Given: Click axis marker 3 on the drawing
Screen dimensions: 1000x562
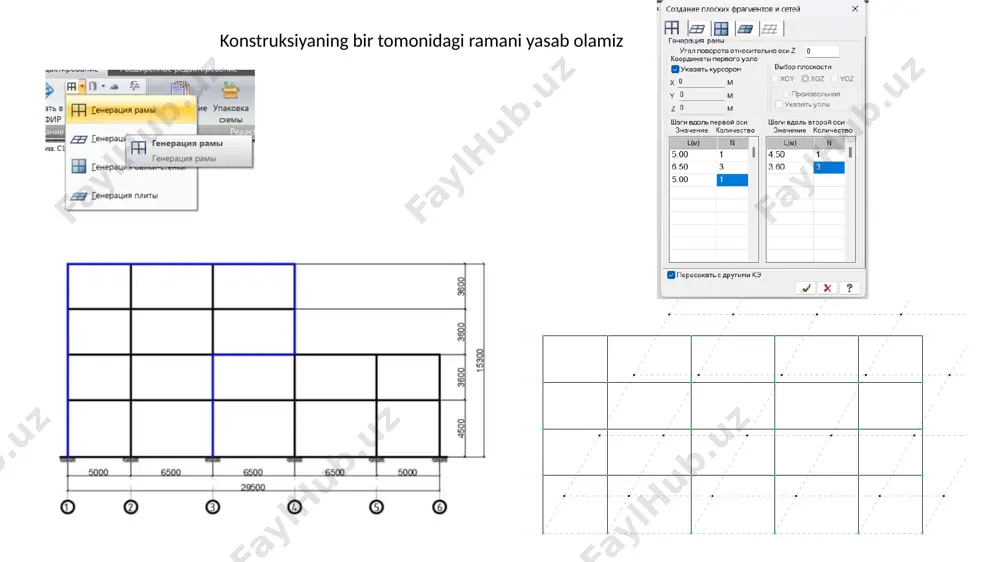Looking at the screenshot, I should coord(212,507).
